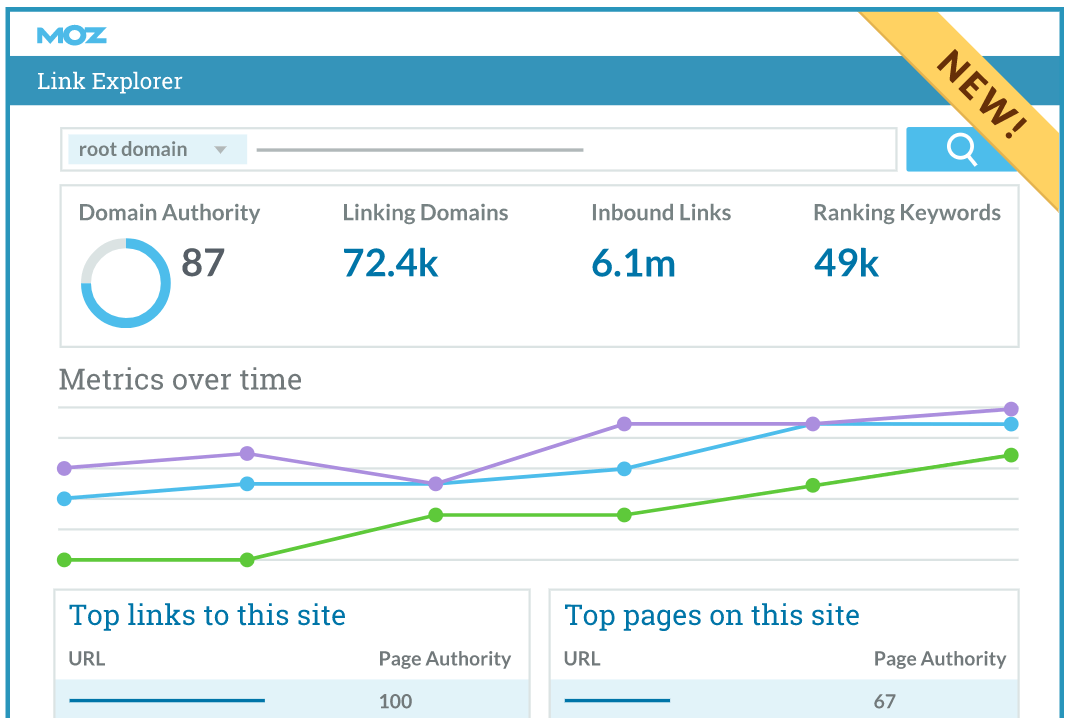Click the top link row with authority 100
The width and height of the screenshot is (1071, 718).
click(290, 700)
